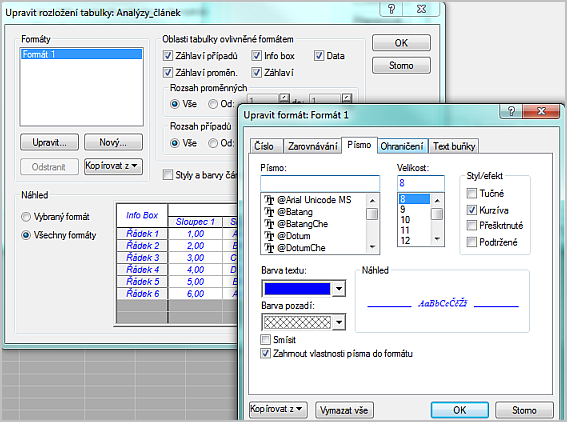This screenshot has height=422, width=567.
Task: Open the Kopírovat z dropdown at dialog bottom
Action: point(278,409)
